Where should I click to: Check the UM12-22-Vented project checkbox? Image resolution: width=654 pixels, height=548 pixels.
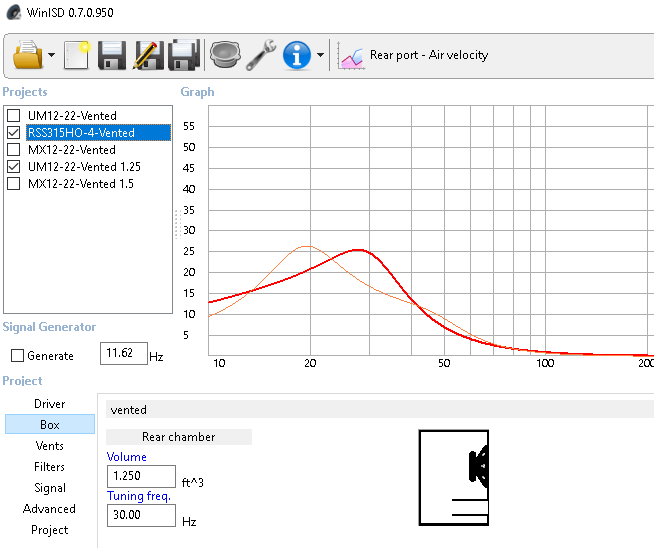pos(13,116)
